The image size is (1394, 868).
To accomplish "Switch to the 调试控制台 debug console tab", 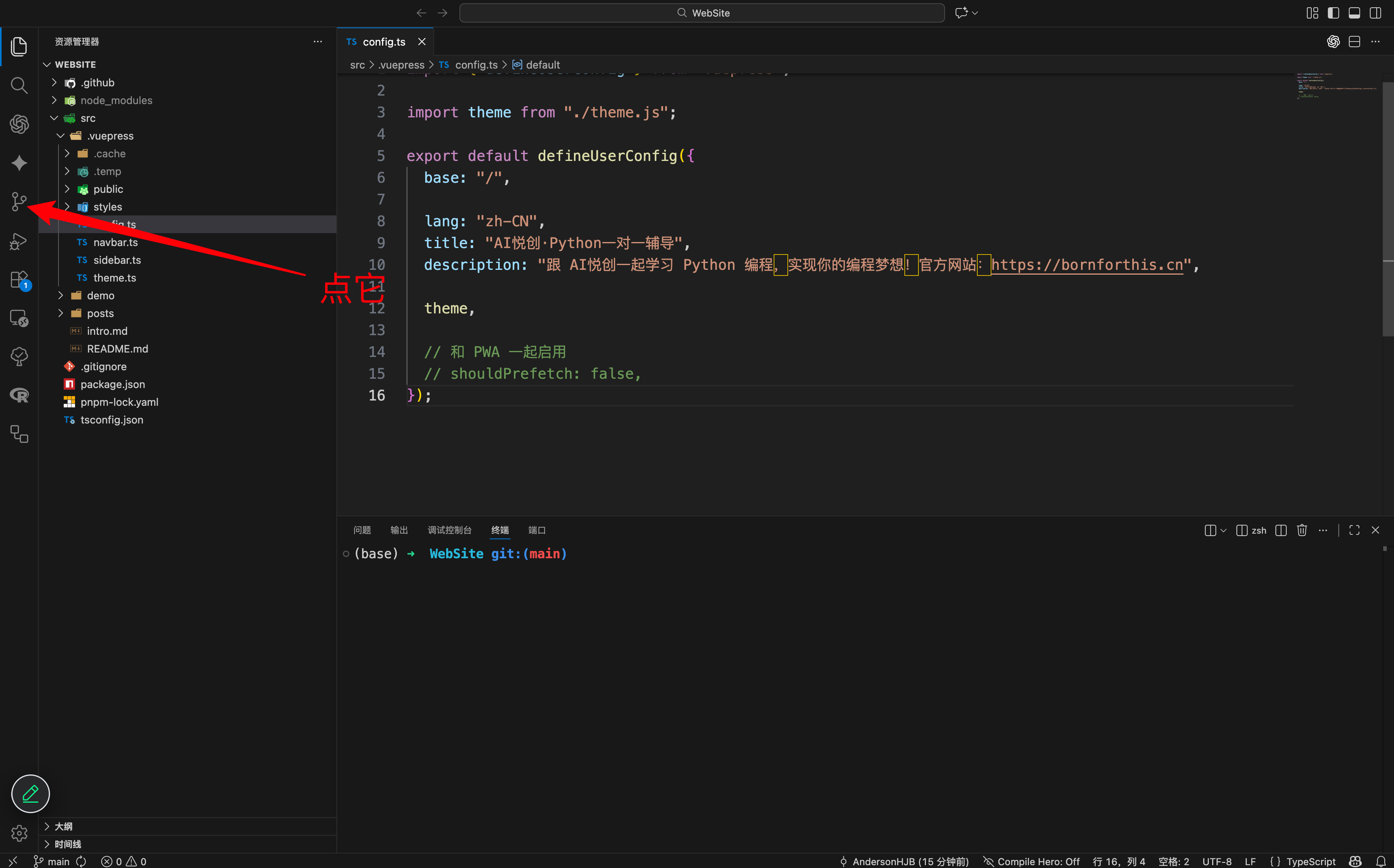I will pyautogui.click(x=450, y=530).
